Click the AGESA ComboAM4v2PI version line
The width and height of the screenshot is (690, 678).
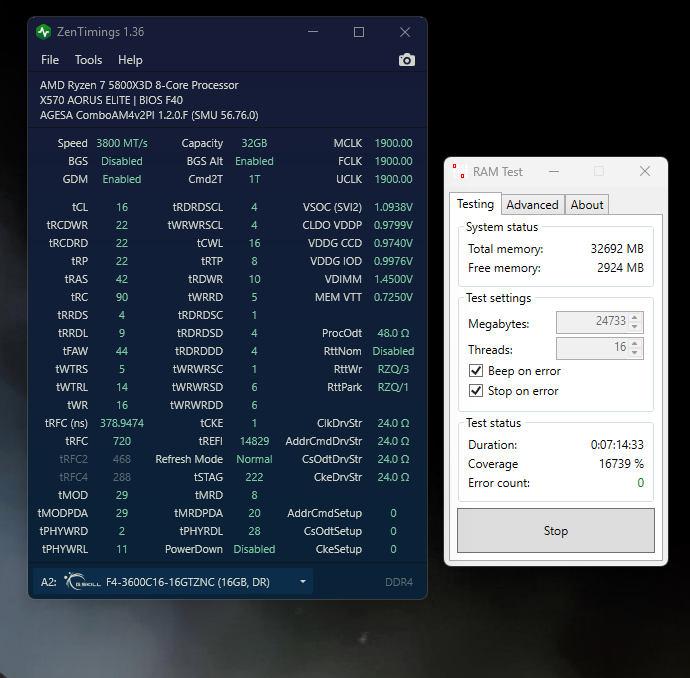tap(149, 115)
